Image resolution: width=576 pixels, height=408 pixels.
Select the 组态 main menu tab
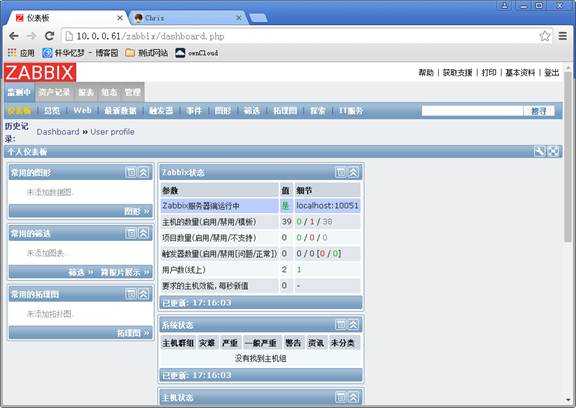pos(109,92)
